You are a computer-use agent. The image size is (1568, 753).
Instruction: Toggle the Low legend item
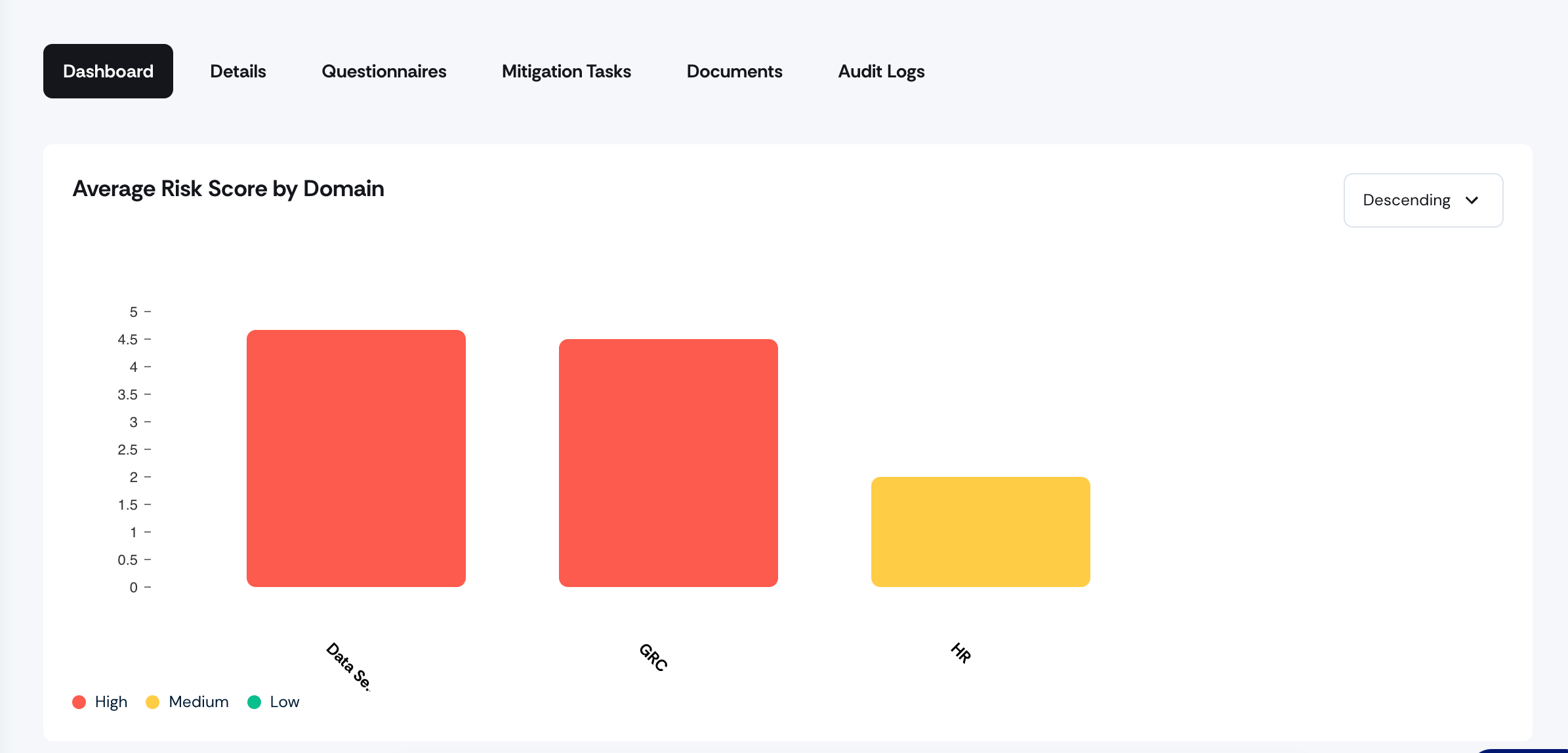273,702
